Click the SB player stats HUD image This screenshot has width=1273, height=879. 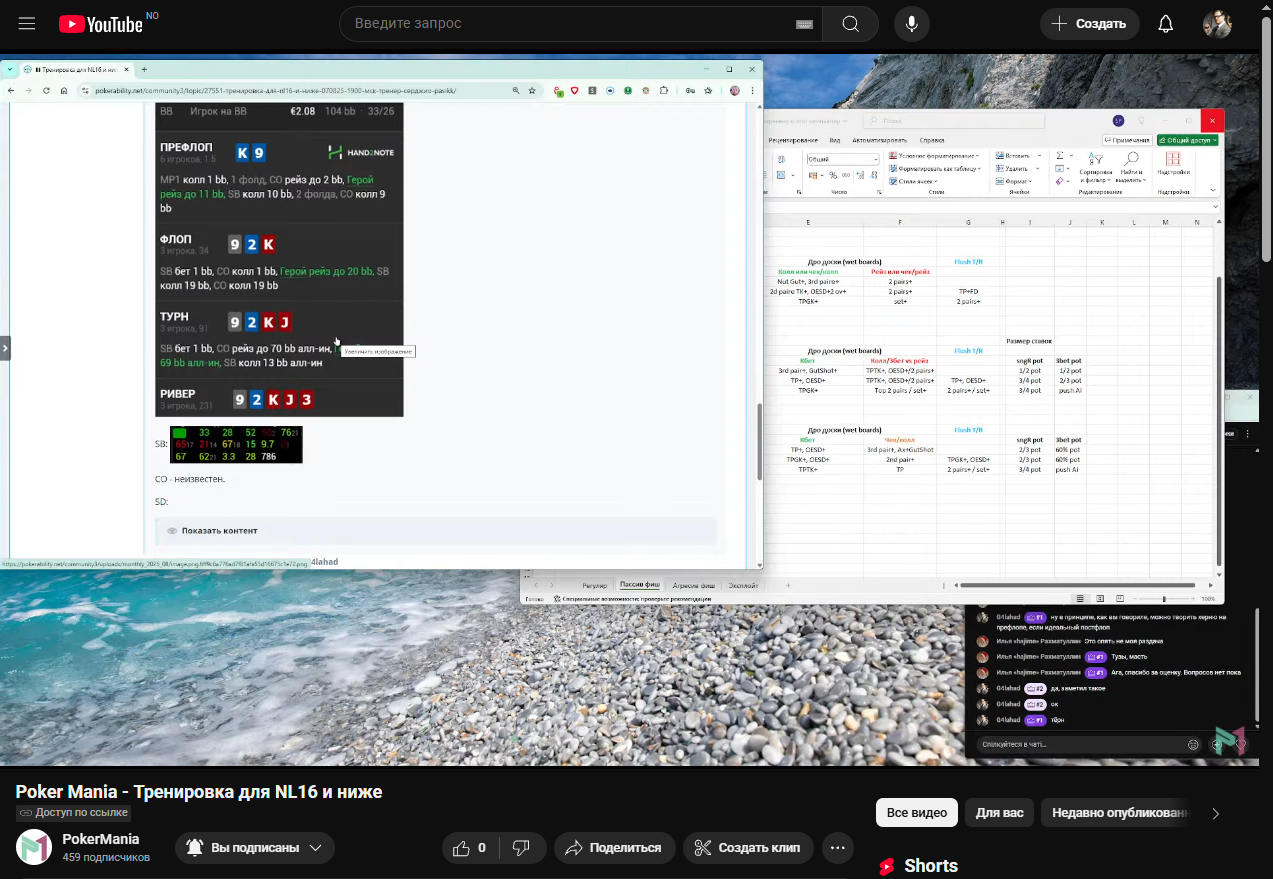(236, 445)
